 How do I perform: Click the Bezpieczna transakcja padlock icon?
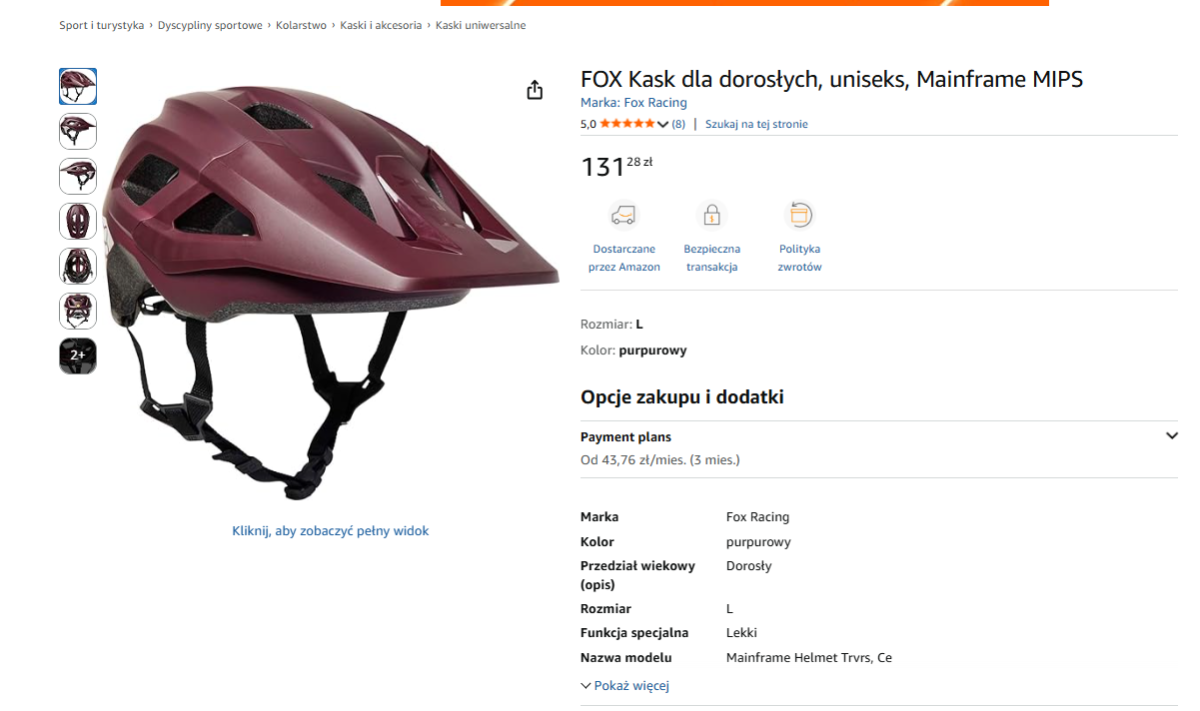tap(712, 215)
